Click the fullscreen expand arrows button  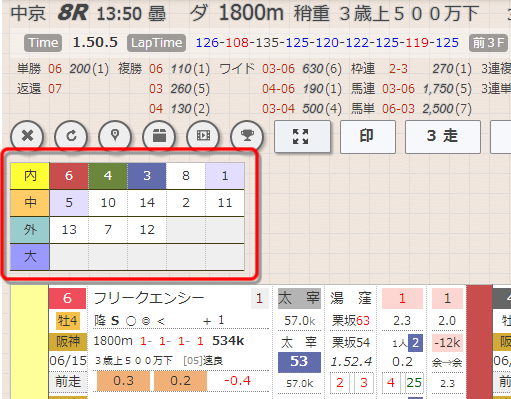(x=302, y=137)
